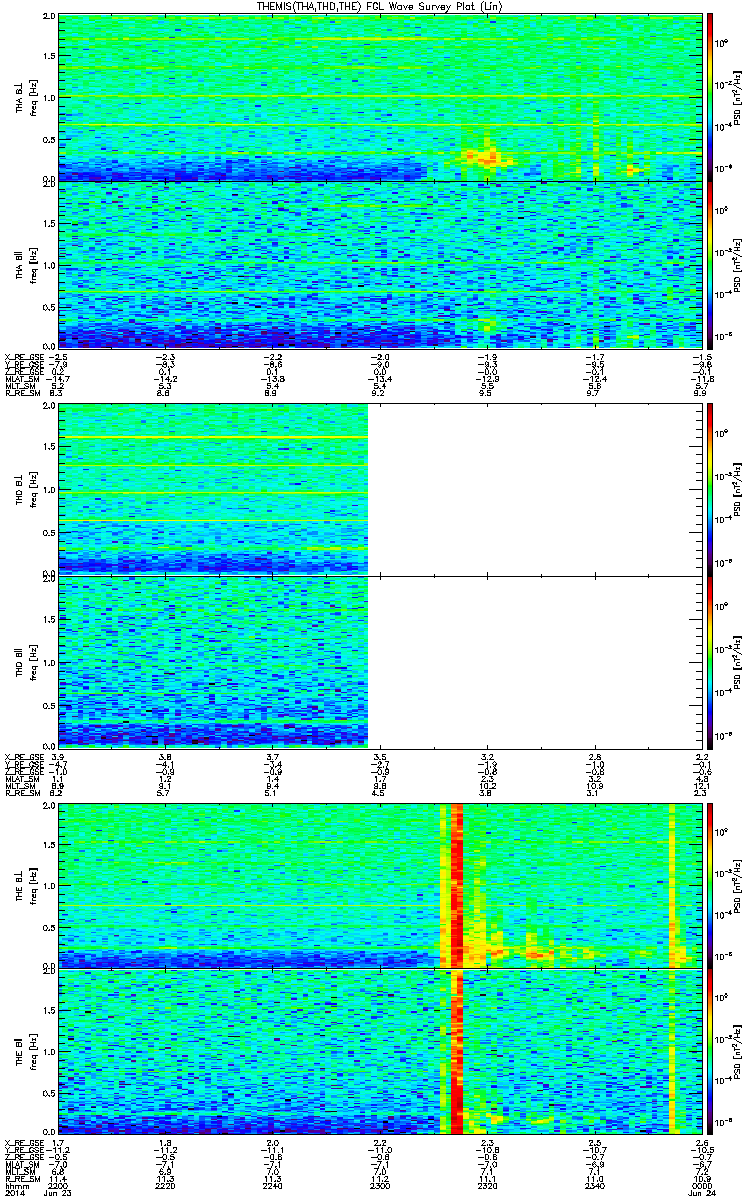The image size is (750, 1200).
Task: Click the color bar beside THE B-parallel panel
Action: tap(710, 1051)
